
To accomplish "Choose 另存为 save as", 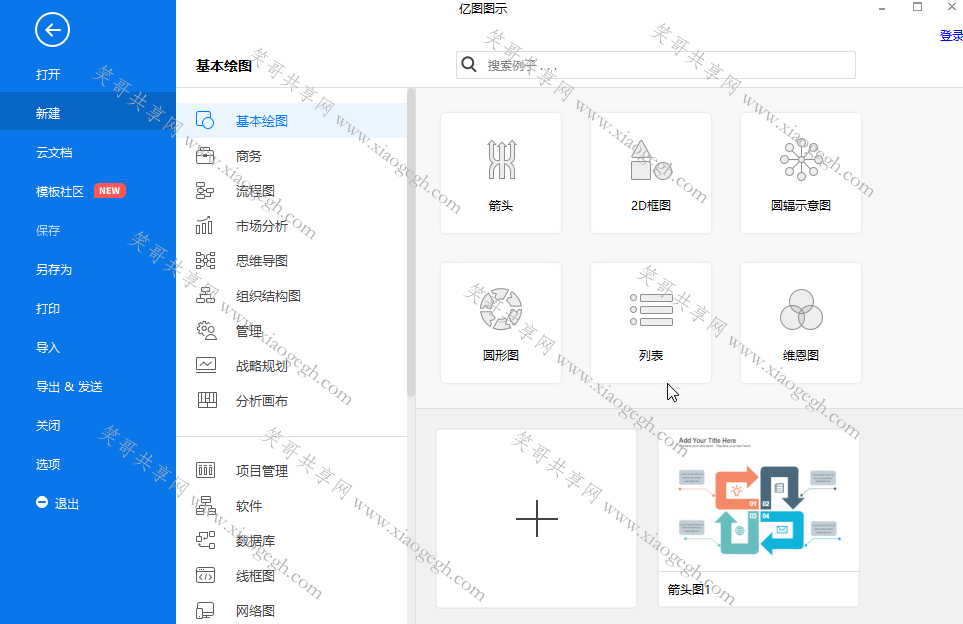I will tap(54, 270).
